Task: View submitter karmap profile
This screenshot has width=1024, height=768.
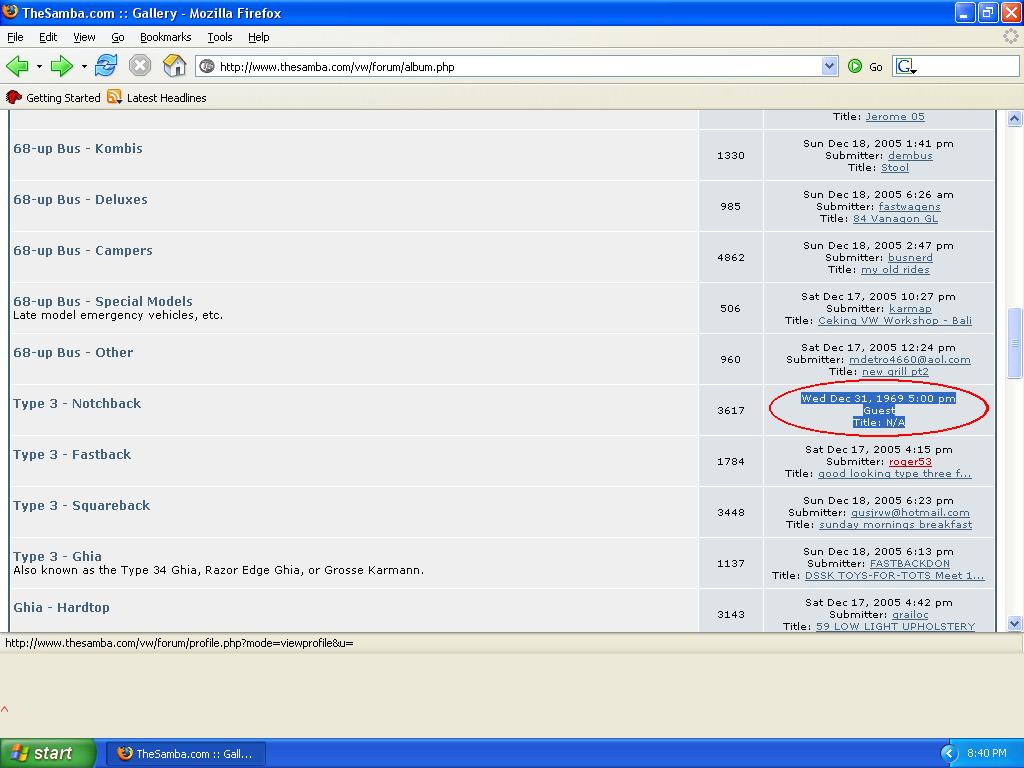Action: click(x=910, y=308)
